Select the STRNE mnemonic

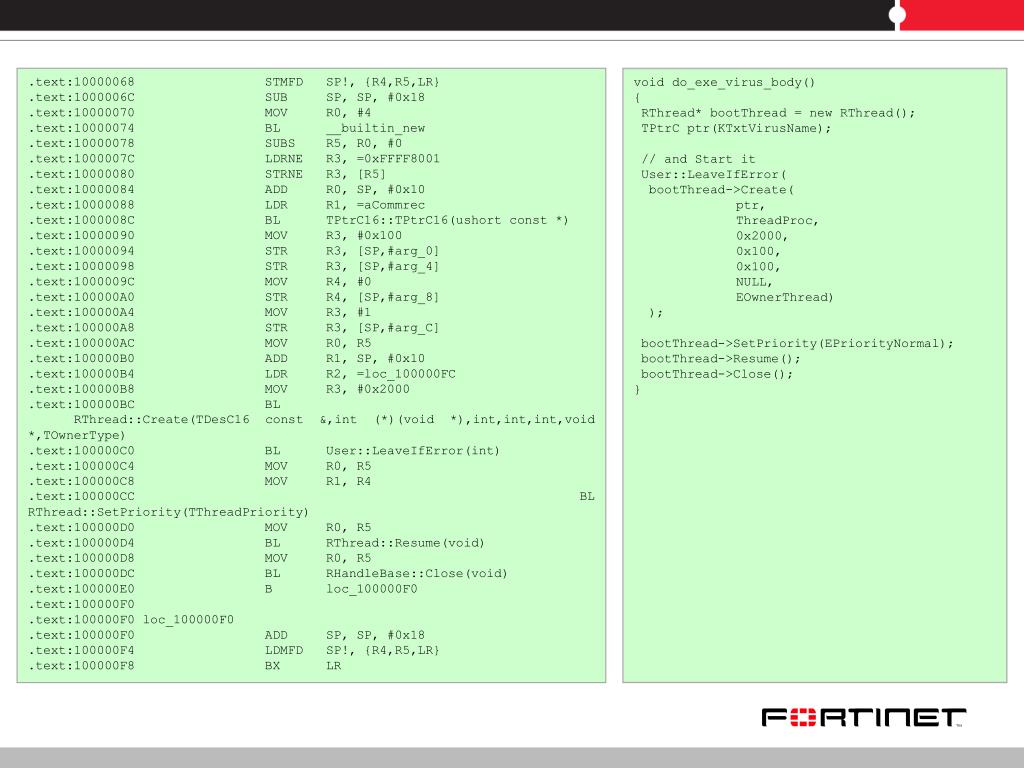pyautogui.click(x=284, y=174)
